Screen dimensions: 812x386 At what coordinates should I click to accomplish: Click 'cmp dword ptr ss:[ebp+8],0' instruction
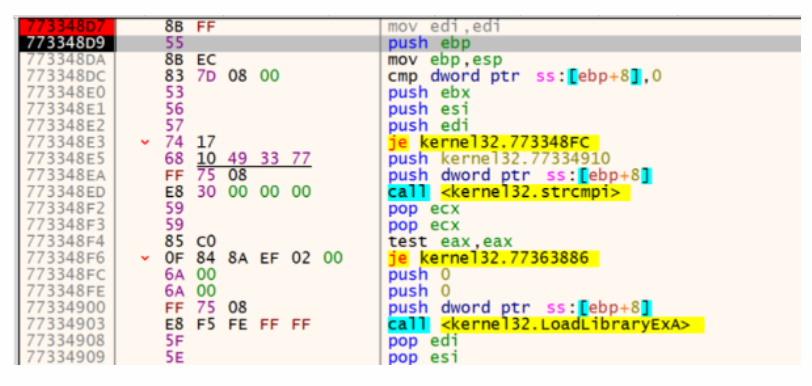tap(525, 76)
